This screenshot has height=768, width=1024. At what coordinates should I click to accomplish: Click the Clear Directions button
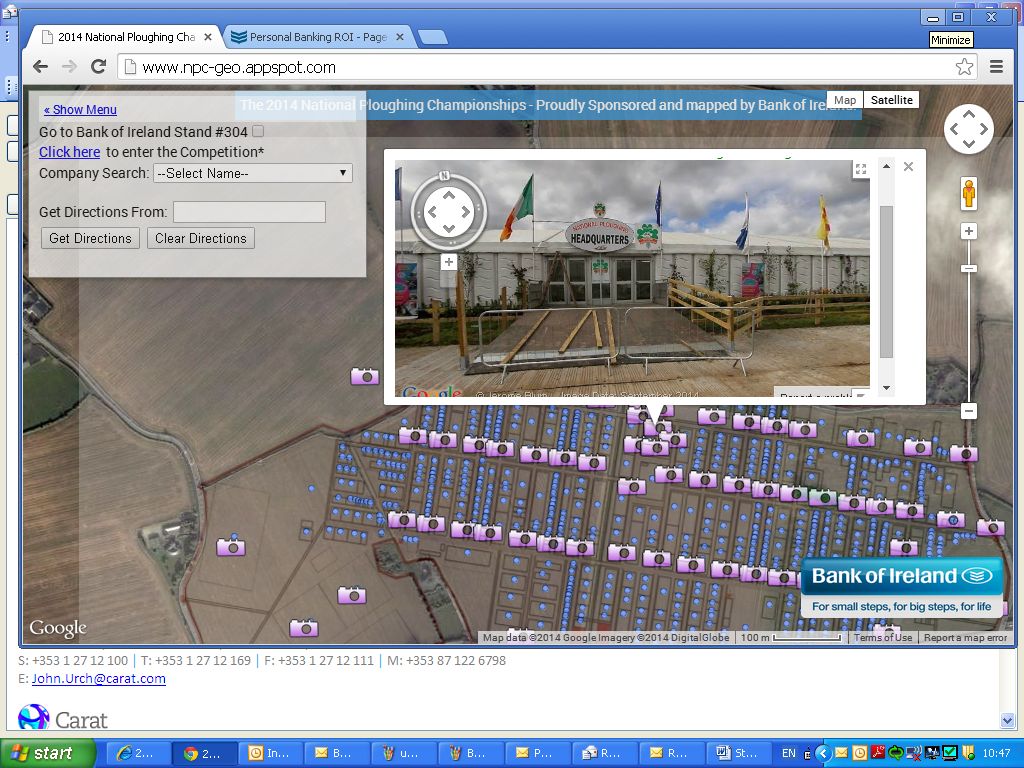200,238
